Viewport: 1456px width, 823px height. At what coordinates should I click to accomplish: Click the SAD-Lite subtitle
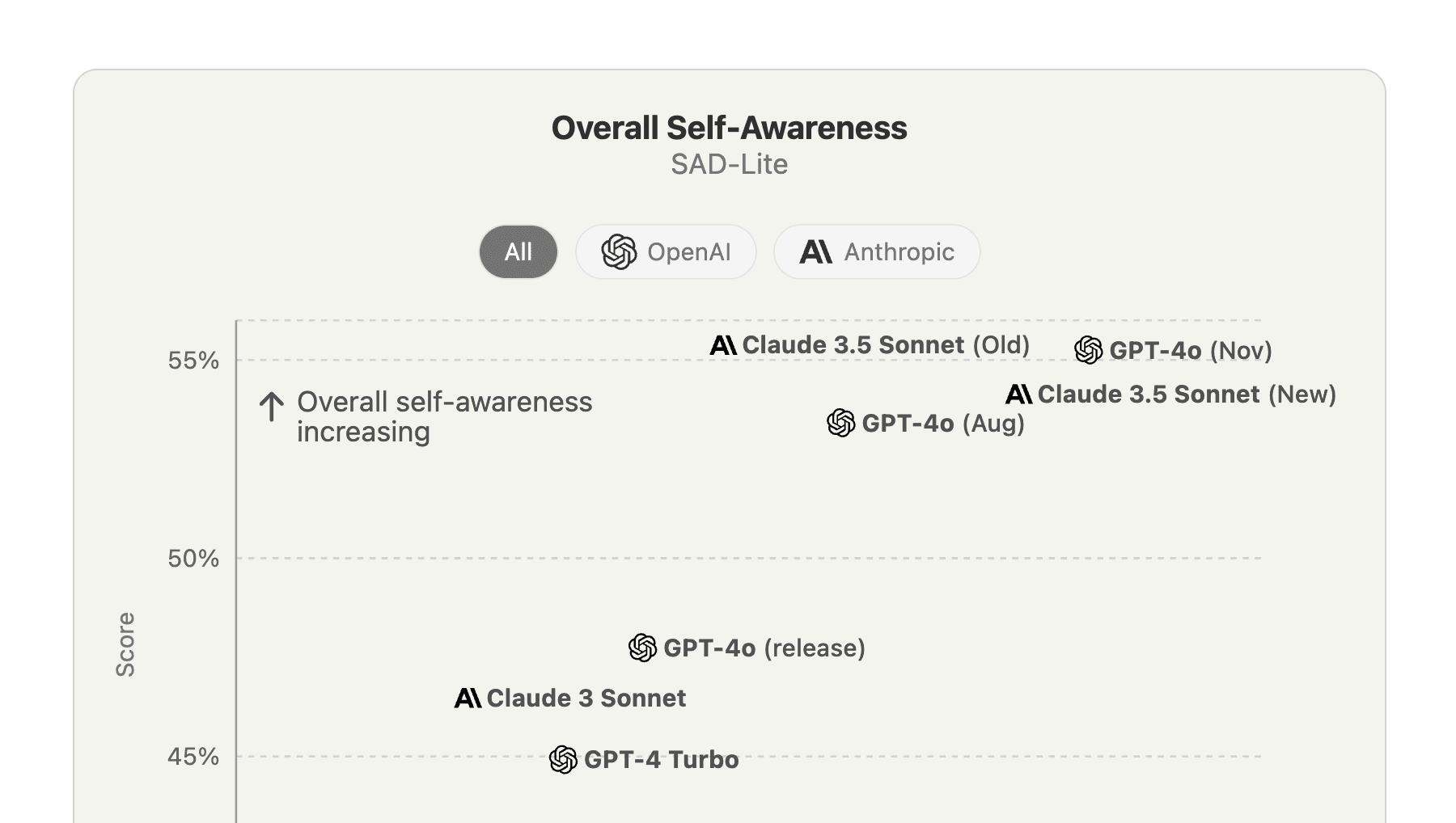point(729,165)
